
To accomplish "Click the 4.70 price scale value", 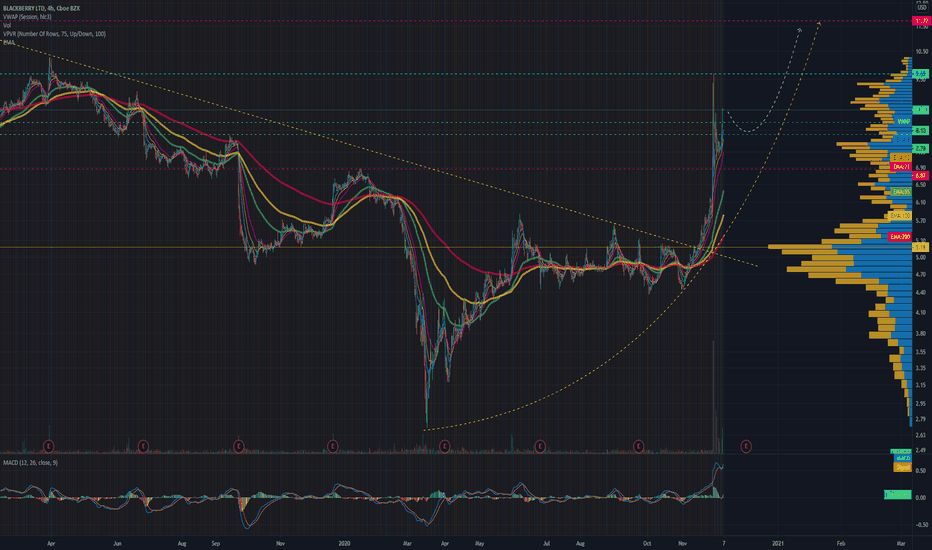I will (921, 275).
